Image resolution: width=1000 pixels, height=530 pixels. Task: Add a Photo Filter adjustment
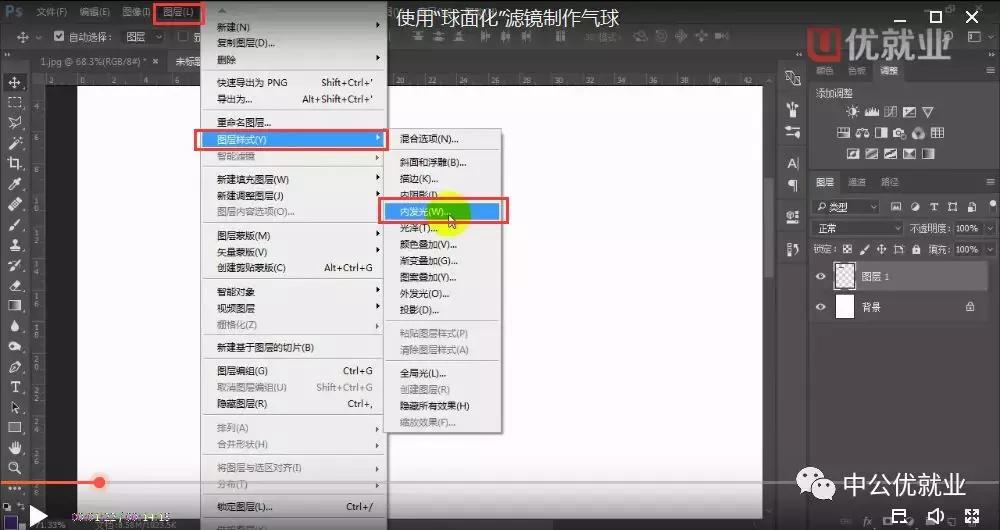(899, 133)
